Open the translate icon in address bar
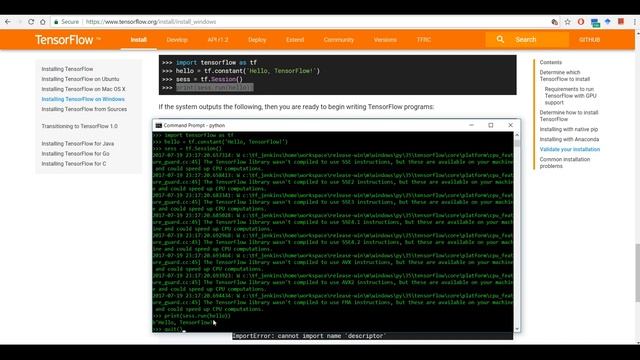This screenshot has width=640, height=360. [554, 22]
